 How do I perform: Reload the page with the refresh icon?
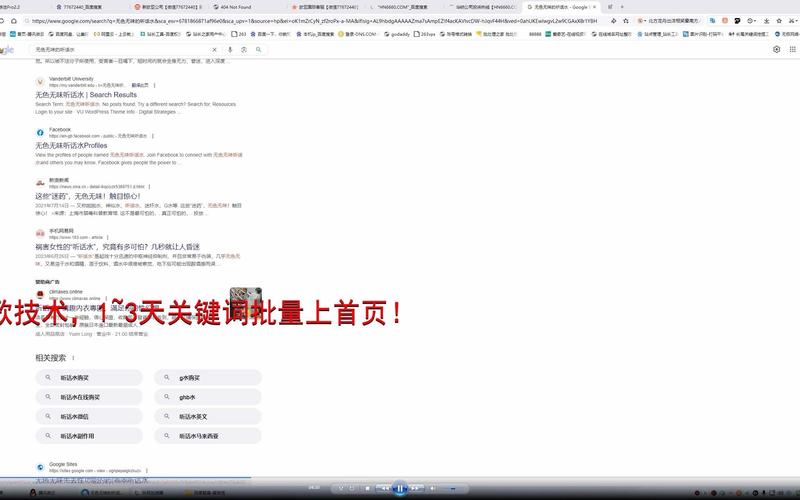tap(2, 21)
